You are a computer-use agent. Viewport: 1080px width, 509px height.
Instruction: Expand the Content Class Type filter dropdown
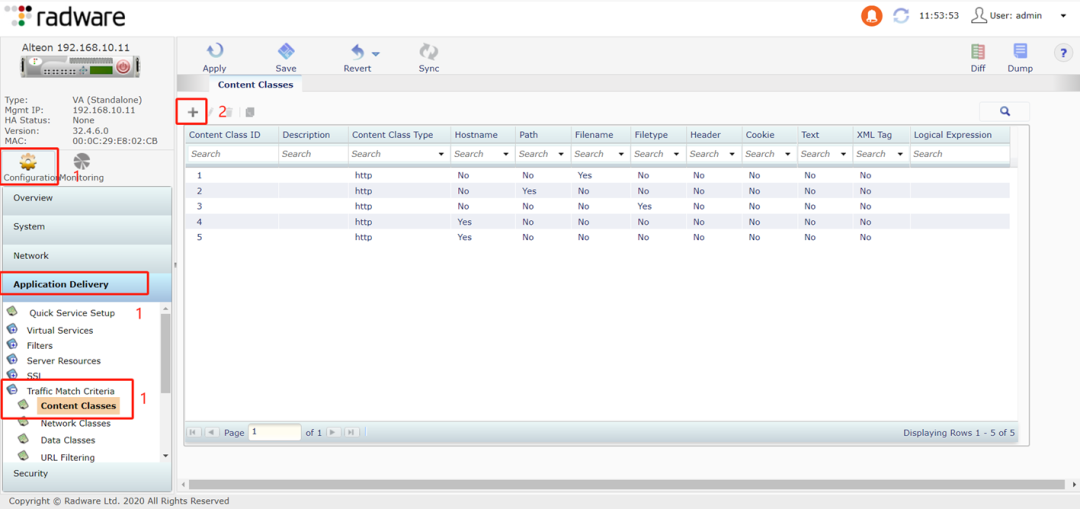click(441, 154)
